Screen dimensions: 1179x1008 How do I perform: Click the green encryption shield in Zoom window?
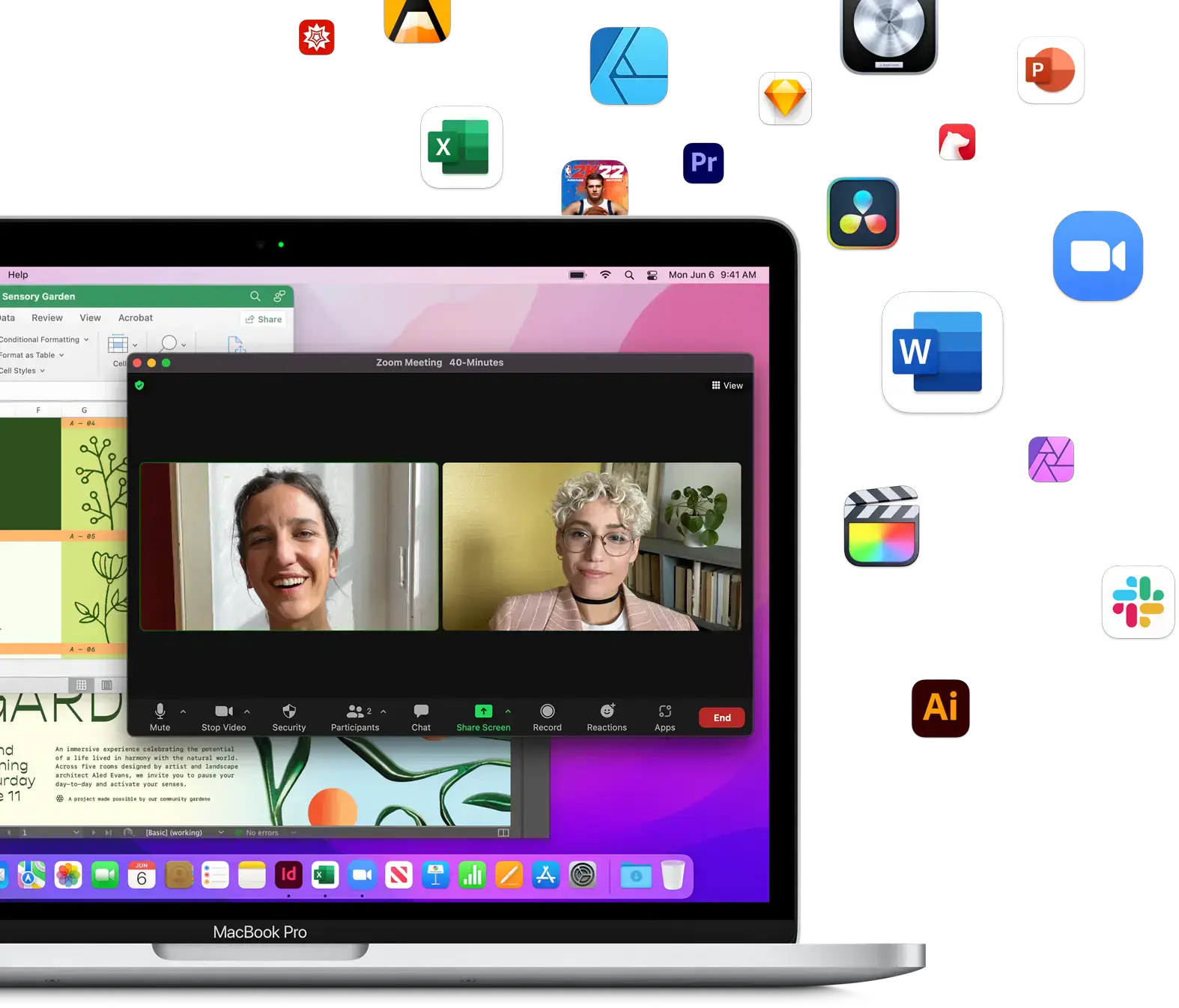point(139,385)
